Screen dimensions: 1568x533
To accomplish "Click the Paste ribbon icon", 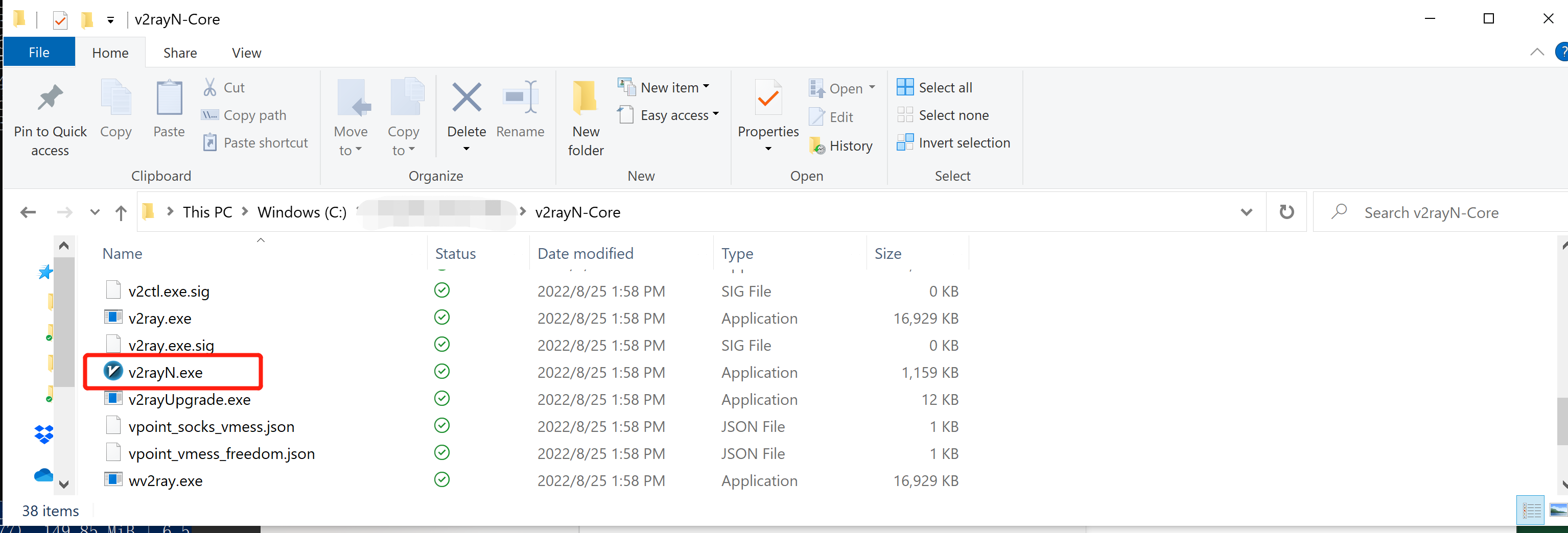I will click(x=169, y=98).
